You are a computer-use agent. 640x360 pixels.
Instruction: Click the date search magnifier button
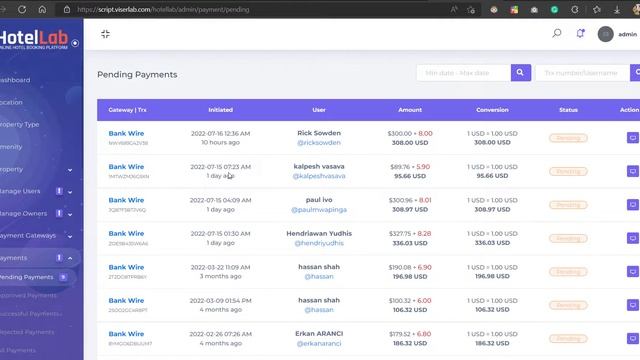521,73
